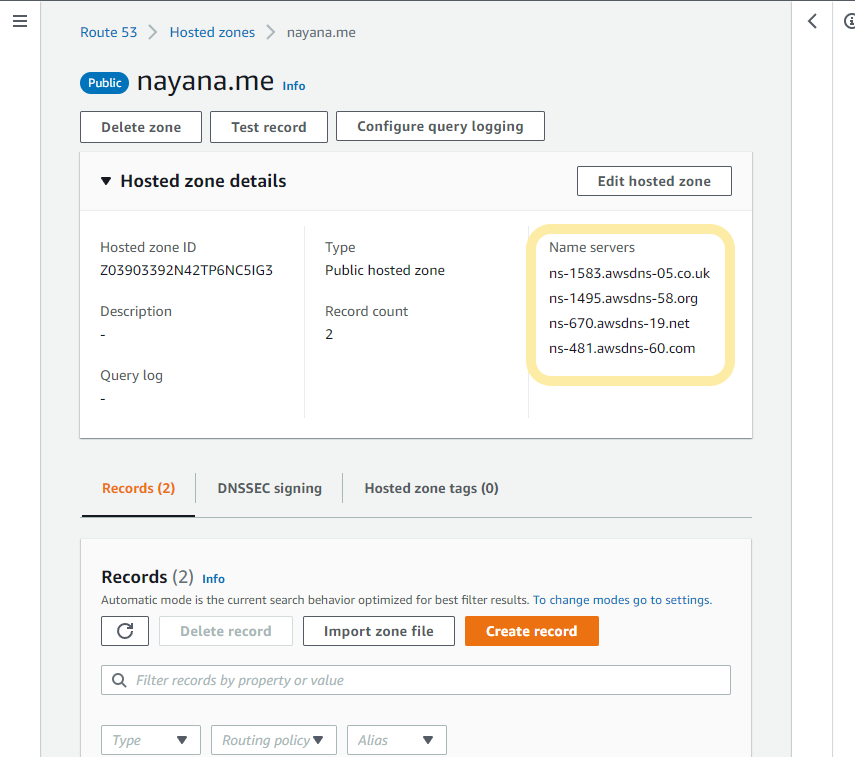Focus the Filter records search field
The height and width of the screenshot is (757, 855).
[x=416, y=680]
